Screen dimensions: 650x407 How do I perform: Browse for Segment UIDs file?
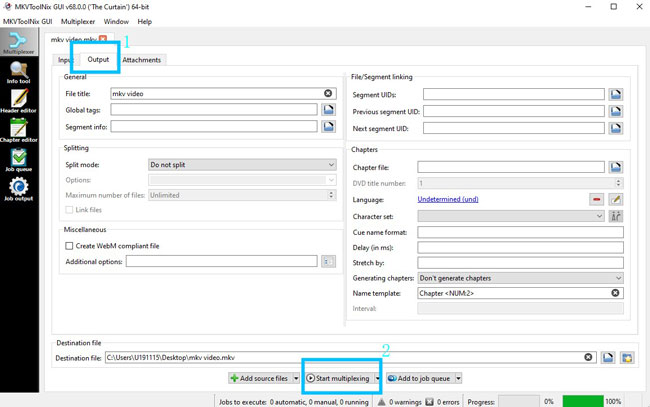pyautogui.click(x=616, y=94)
